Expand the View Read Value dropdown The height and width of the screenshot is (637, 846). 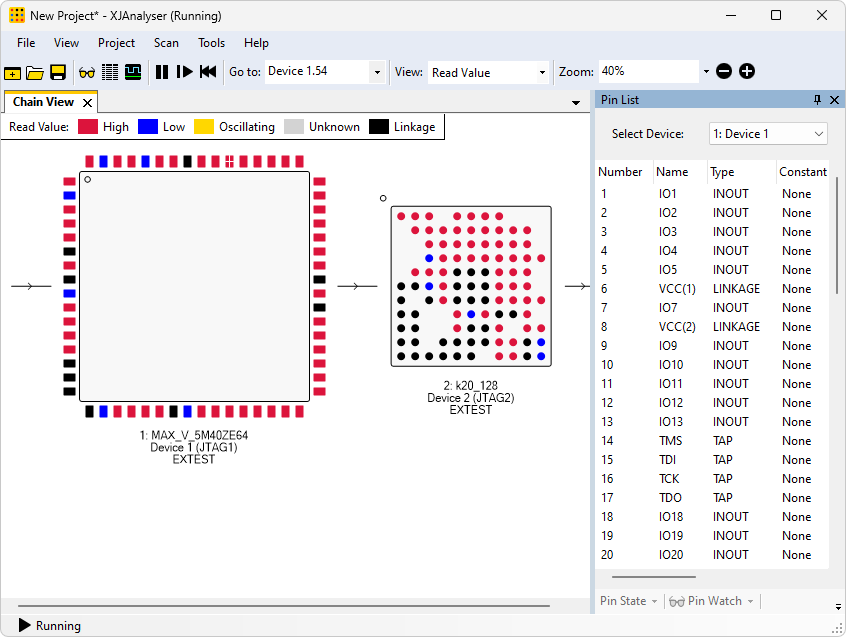point(543,72)
